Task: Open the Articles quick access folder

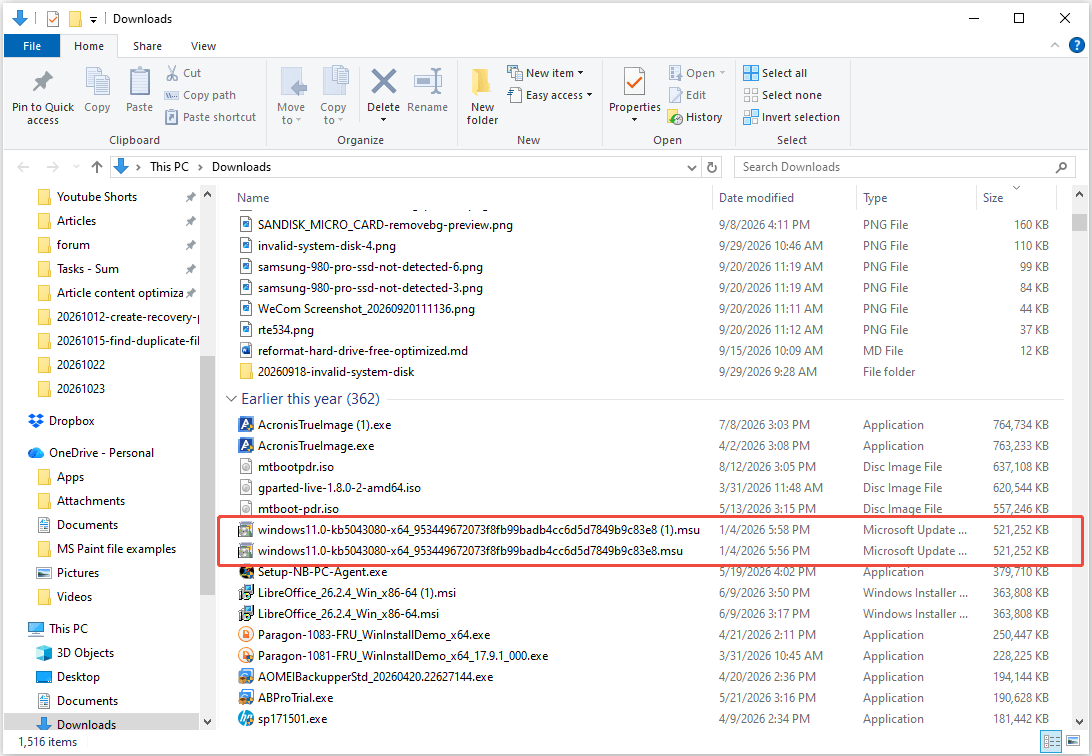Action: (77, 221)
